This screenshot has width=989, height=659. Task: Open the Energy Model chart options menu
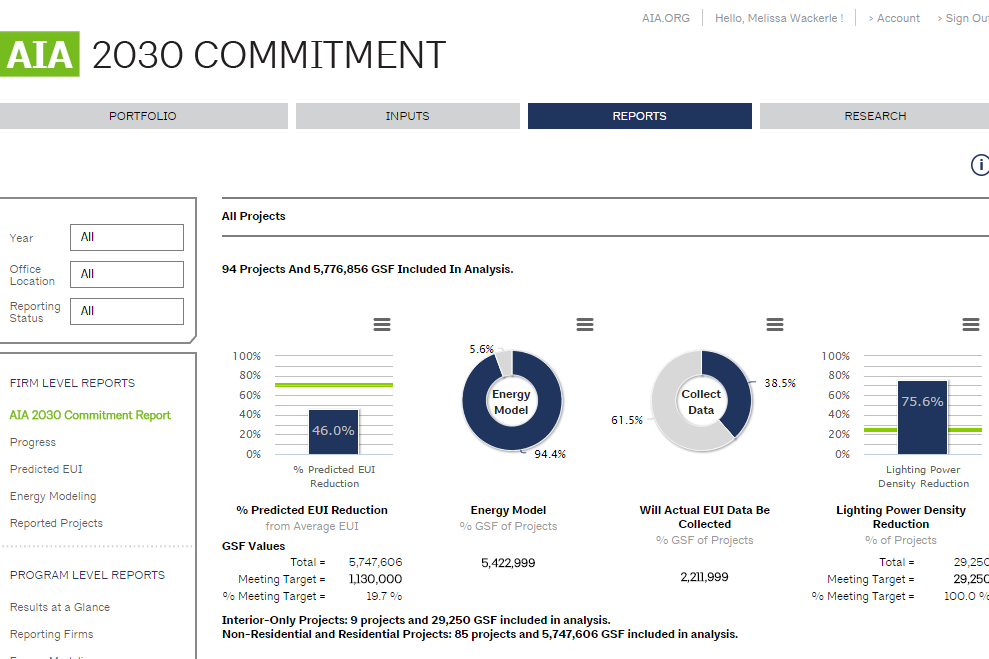click(x=585, y=324)
